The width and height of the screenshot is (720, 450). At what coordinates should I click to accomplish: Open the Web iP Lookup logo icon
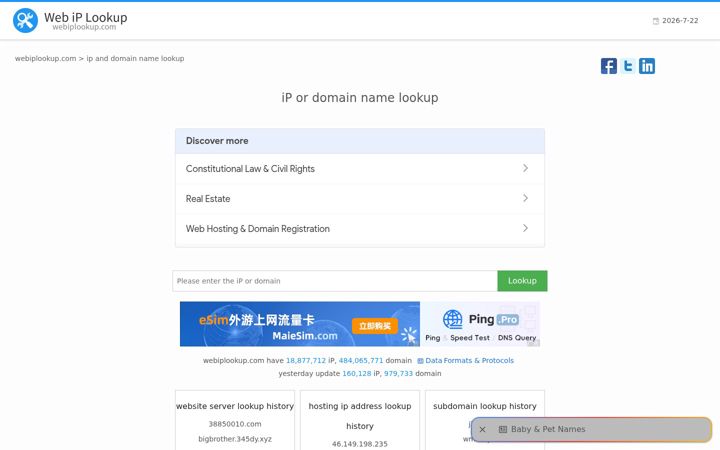tap(25, 21)
